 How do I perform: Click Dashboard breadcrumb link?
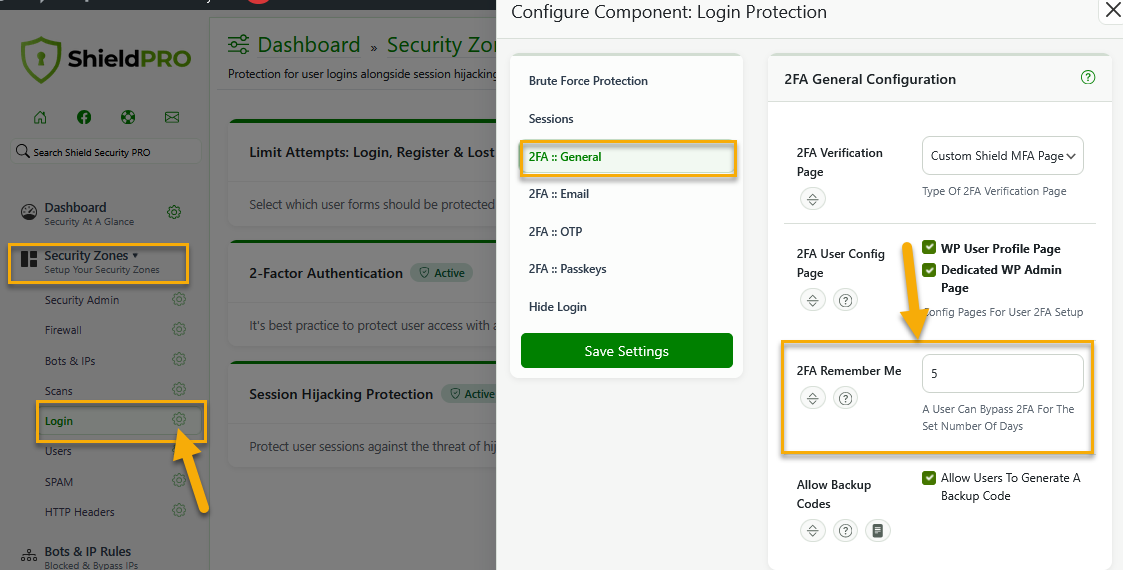point(309,44)
